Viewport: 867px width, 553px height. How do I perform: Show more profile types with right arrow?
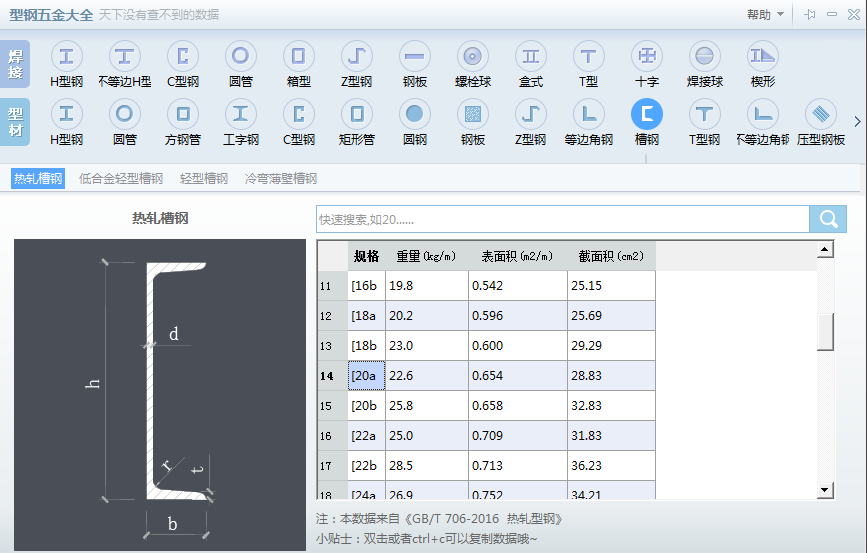(857, 122)
